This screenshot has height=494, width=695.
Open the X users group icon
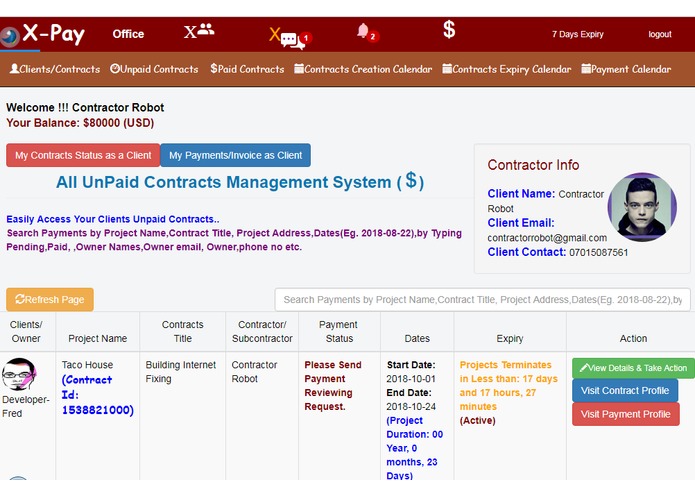[199, 31]
